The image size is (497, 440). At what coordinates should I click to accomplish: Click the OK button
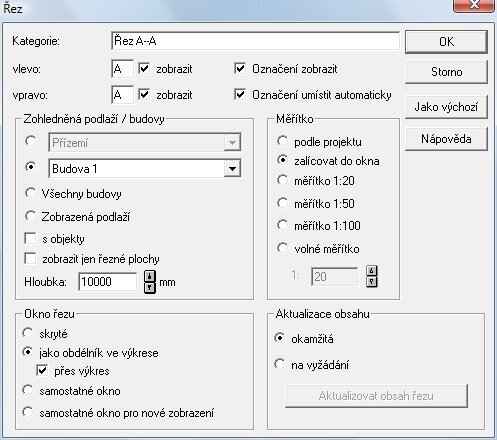point(446,42)
